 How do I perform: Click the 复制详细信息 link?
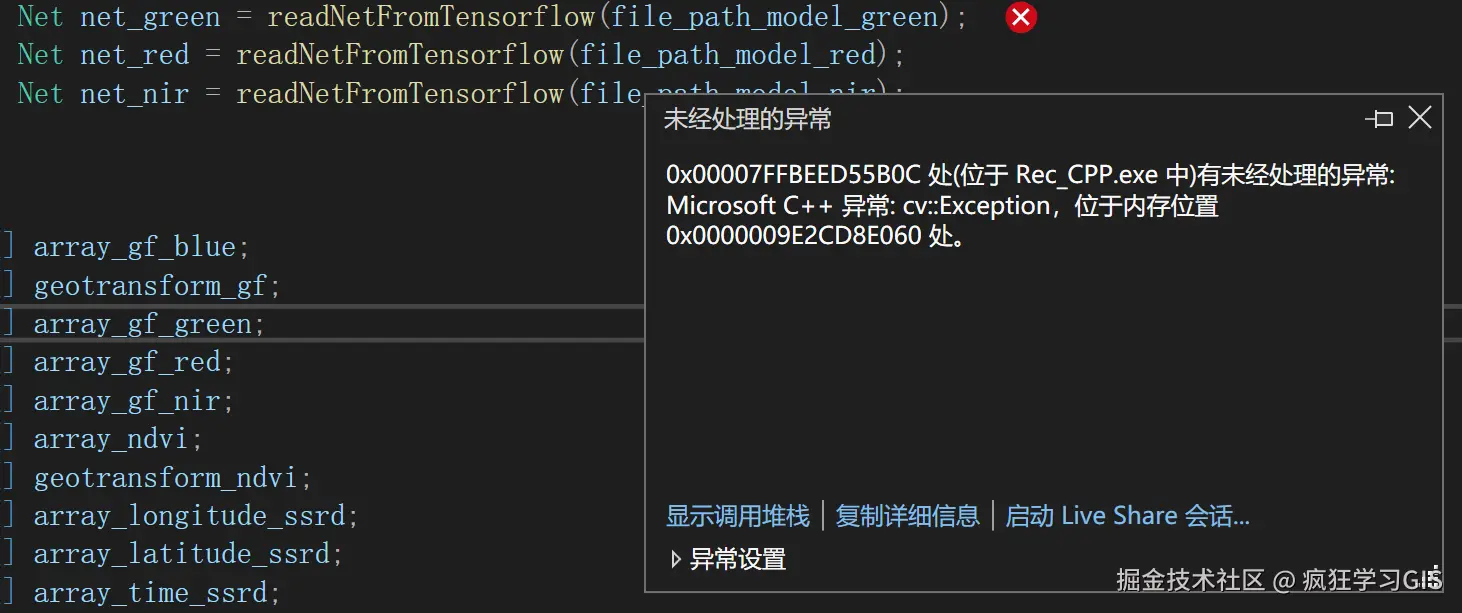point(907,516)
